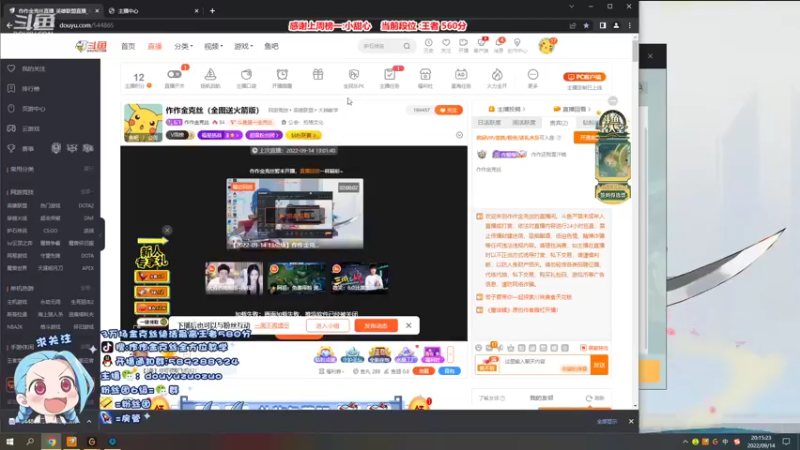
Task: Click the search magnifier icon
Action: click(407, 46)
